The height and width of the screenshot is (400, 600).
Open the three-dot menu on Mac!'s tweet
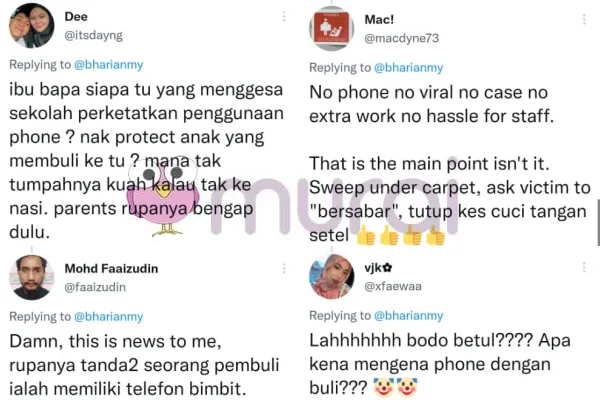584,20
